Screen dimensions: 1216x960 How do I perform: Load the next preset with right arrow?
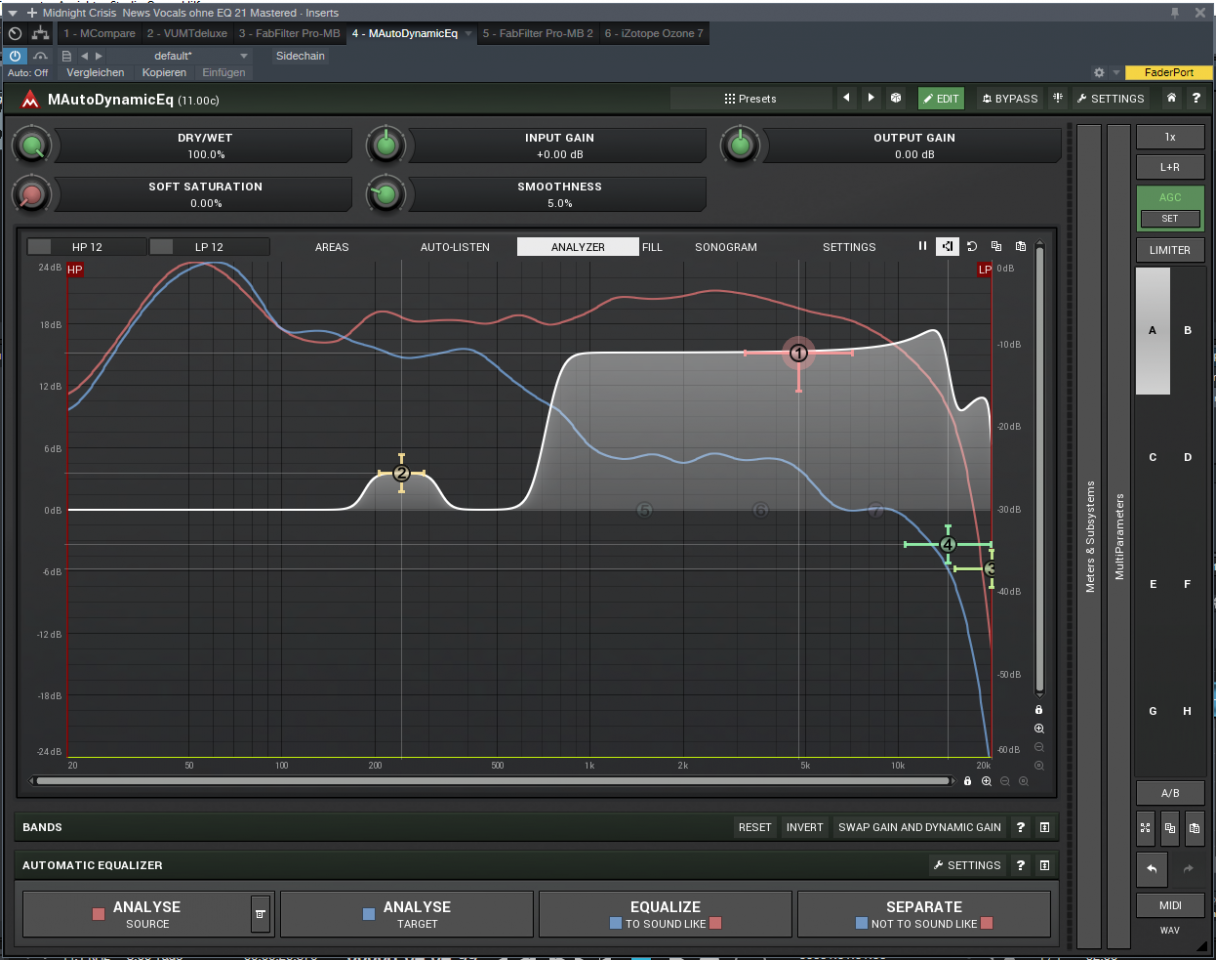click(x=871, y=98)
